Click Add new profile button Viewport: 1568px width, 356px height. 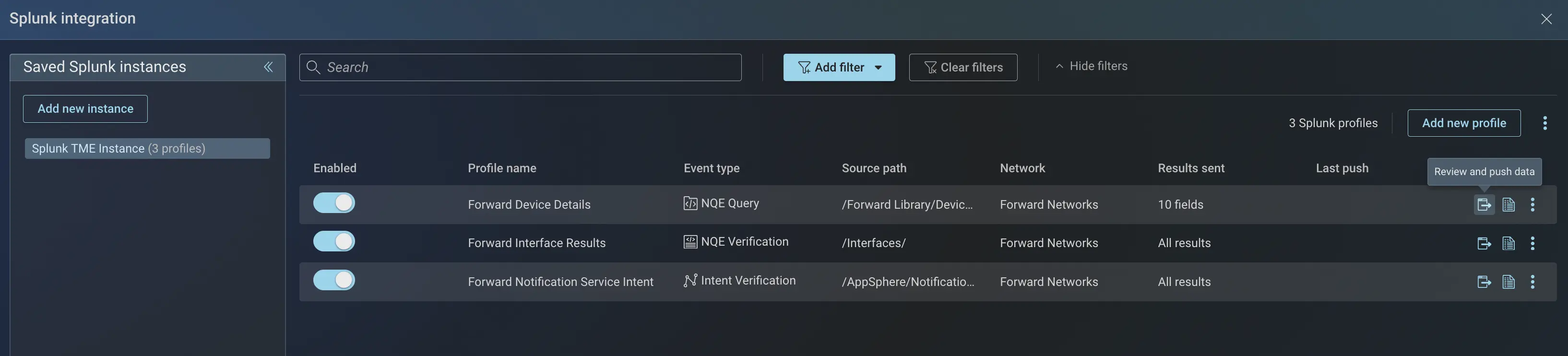pos(1464,123)
